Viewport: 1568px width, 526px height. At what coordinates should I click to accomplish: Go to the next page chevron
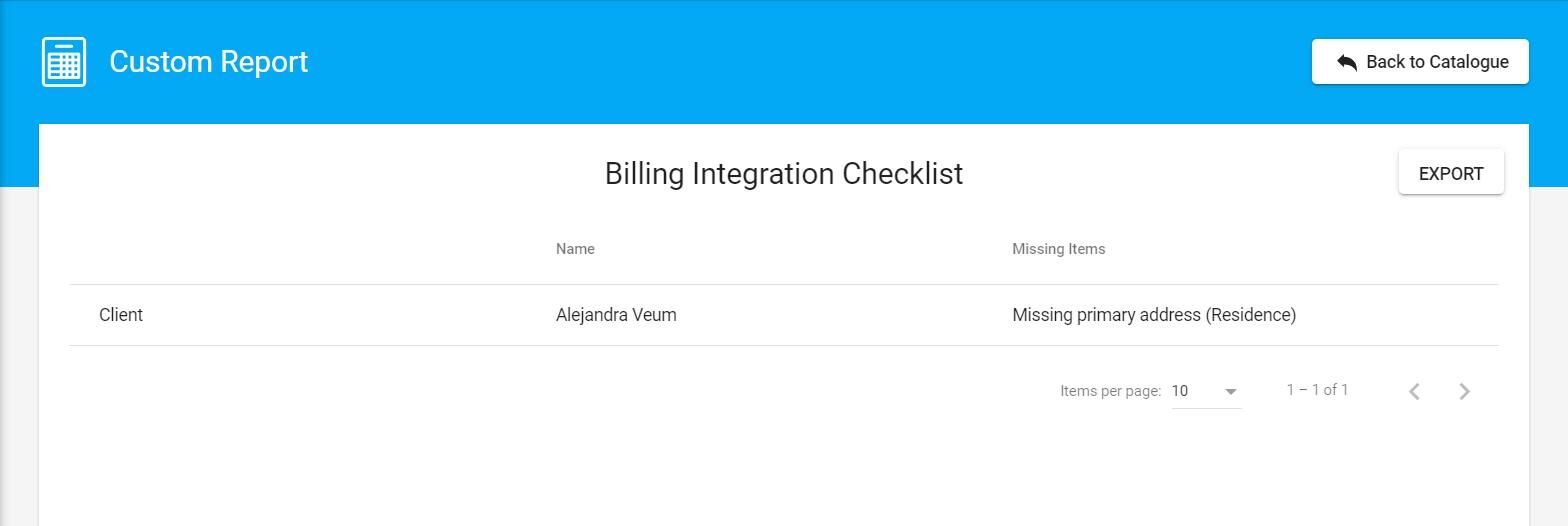pos(1464,391)
